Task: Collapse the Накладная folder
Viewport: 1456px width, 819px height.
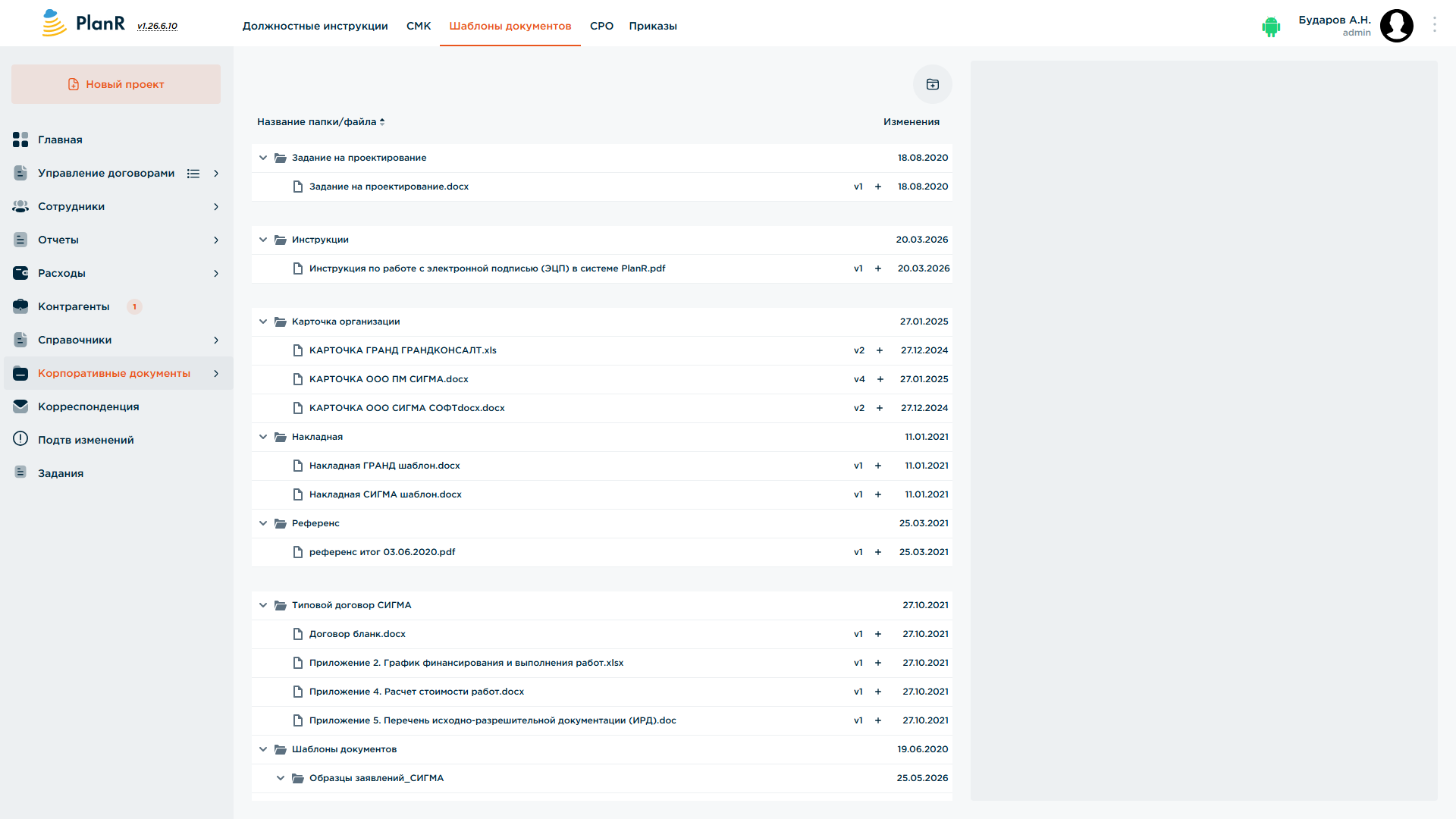Action: [x=263, y=437]
